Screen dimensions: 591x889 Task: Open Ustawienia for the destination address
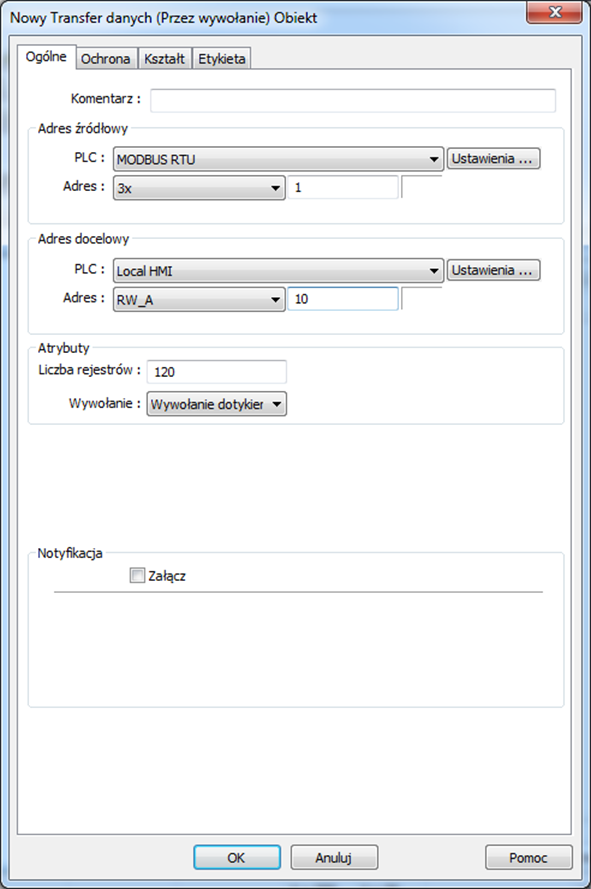click(493, 270)
